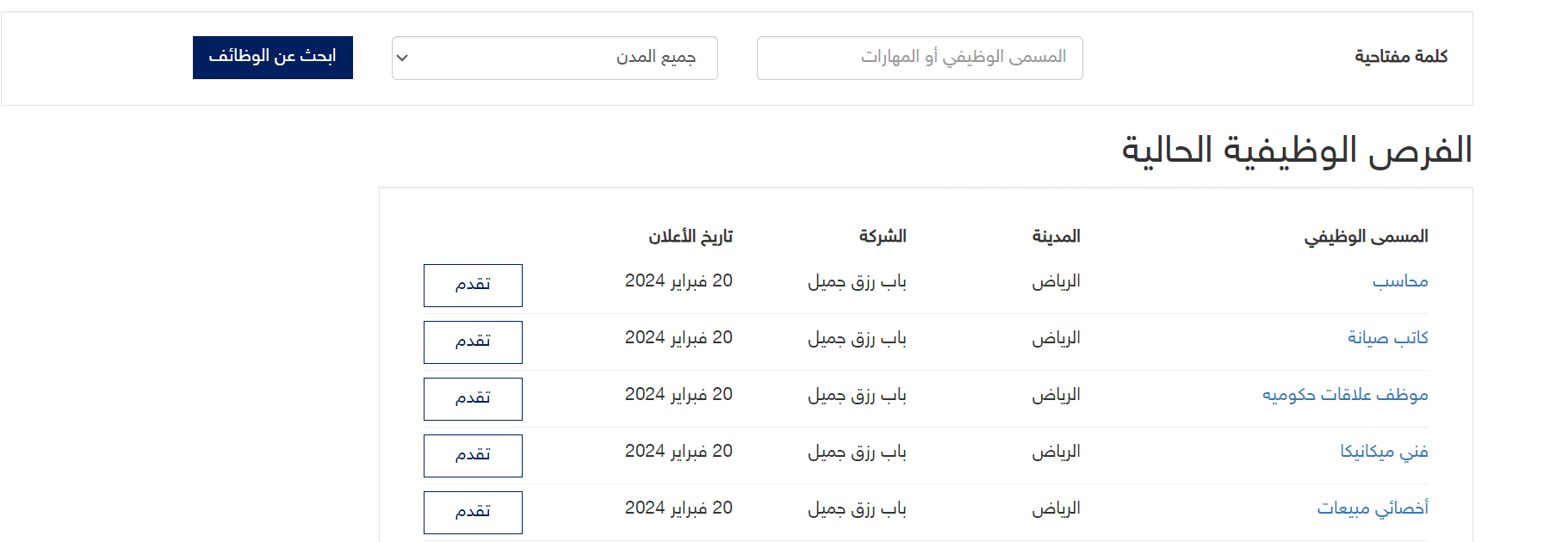Focus the المسمى الوظيفي أو المهارات keyword field
Screen dimensions: 1568x542
pyautogui.click(x=920, y=58)
